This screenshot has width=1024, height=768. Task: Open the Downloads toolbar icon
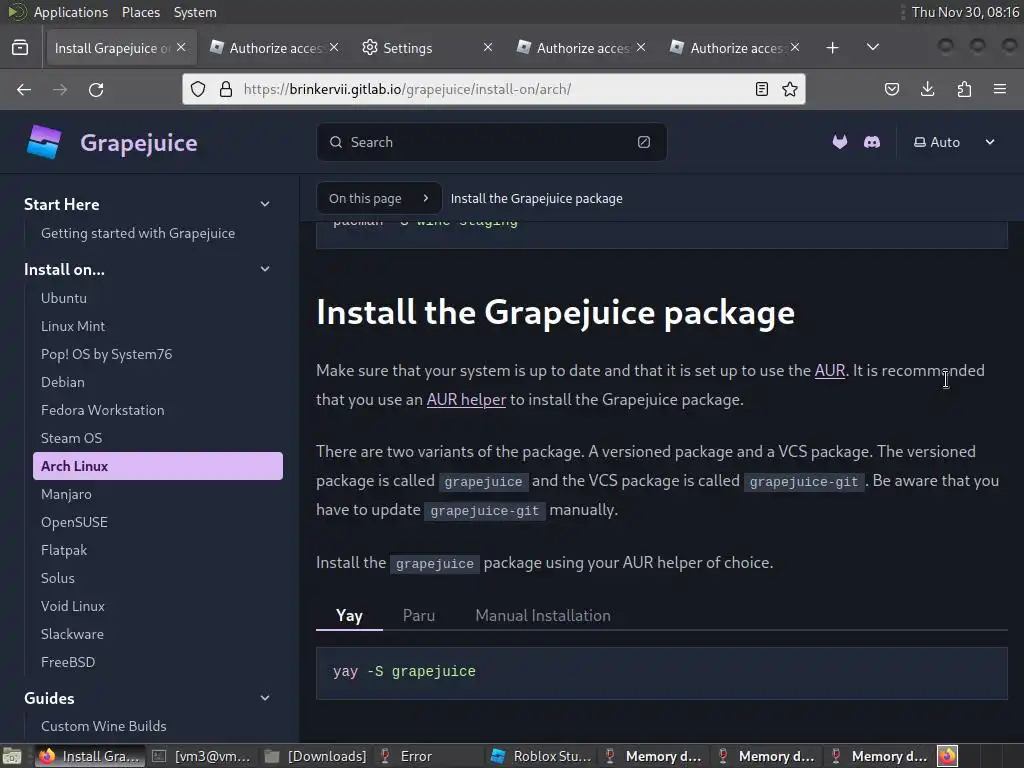tap(927, 89)
